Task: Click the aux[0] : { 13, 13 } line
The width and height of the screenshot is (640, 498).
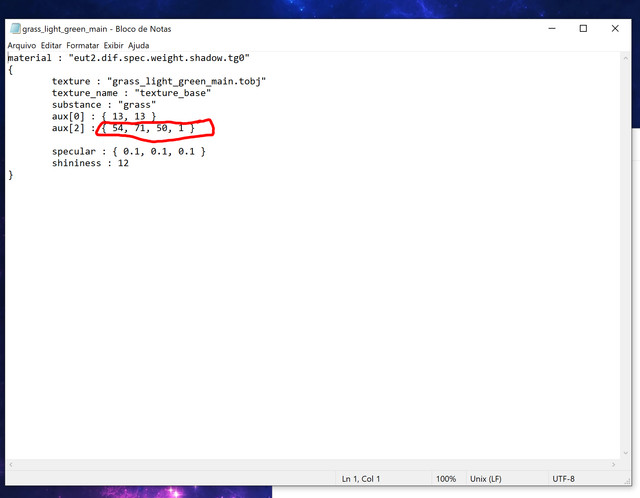Action: point(104,117)
